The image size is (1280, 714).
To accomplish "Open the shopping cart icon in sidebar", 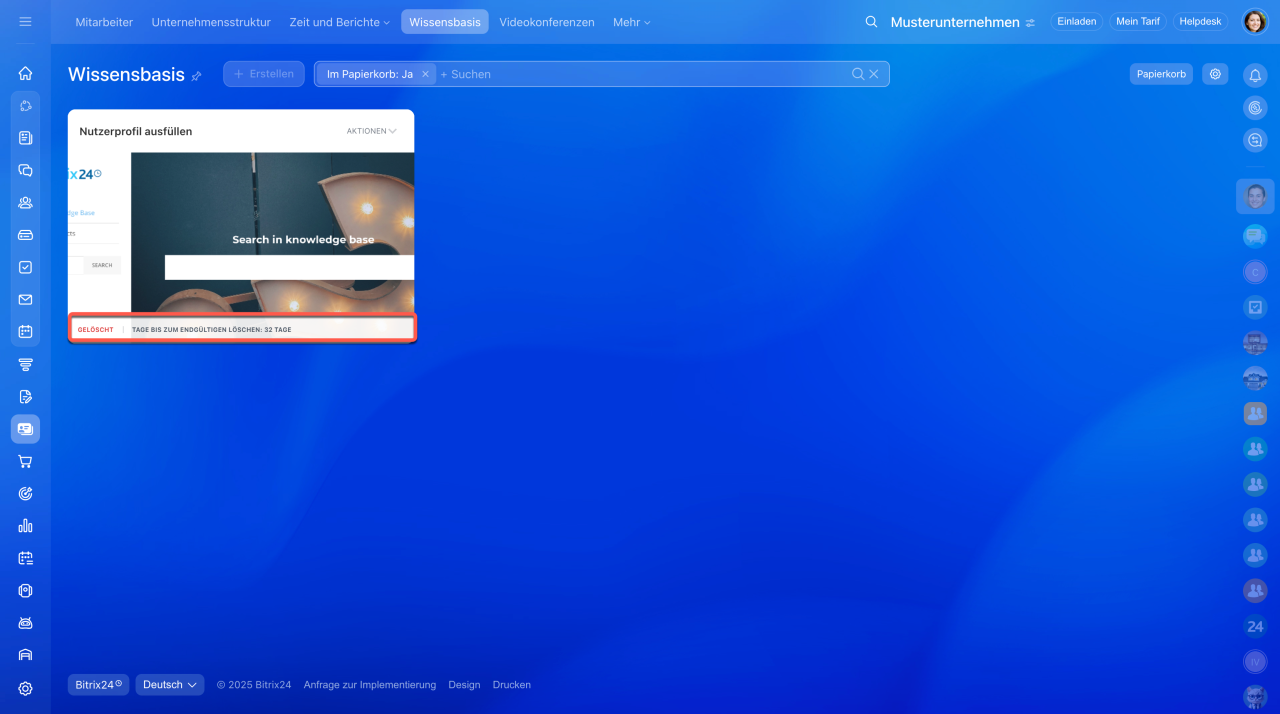I will (x=25, y=461).
